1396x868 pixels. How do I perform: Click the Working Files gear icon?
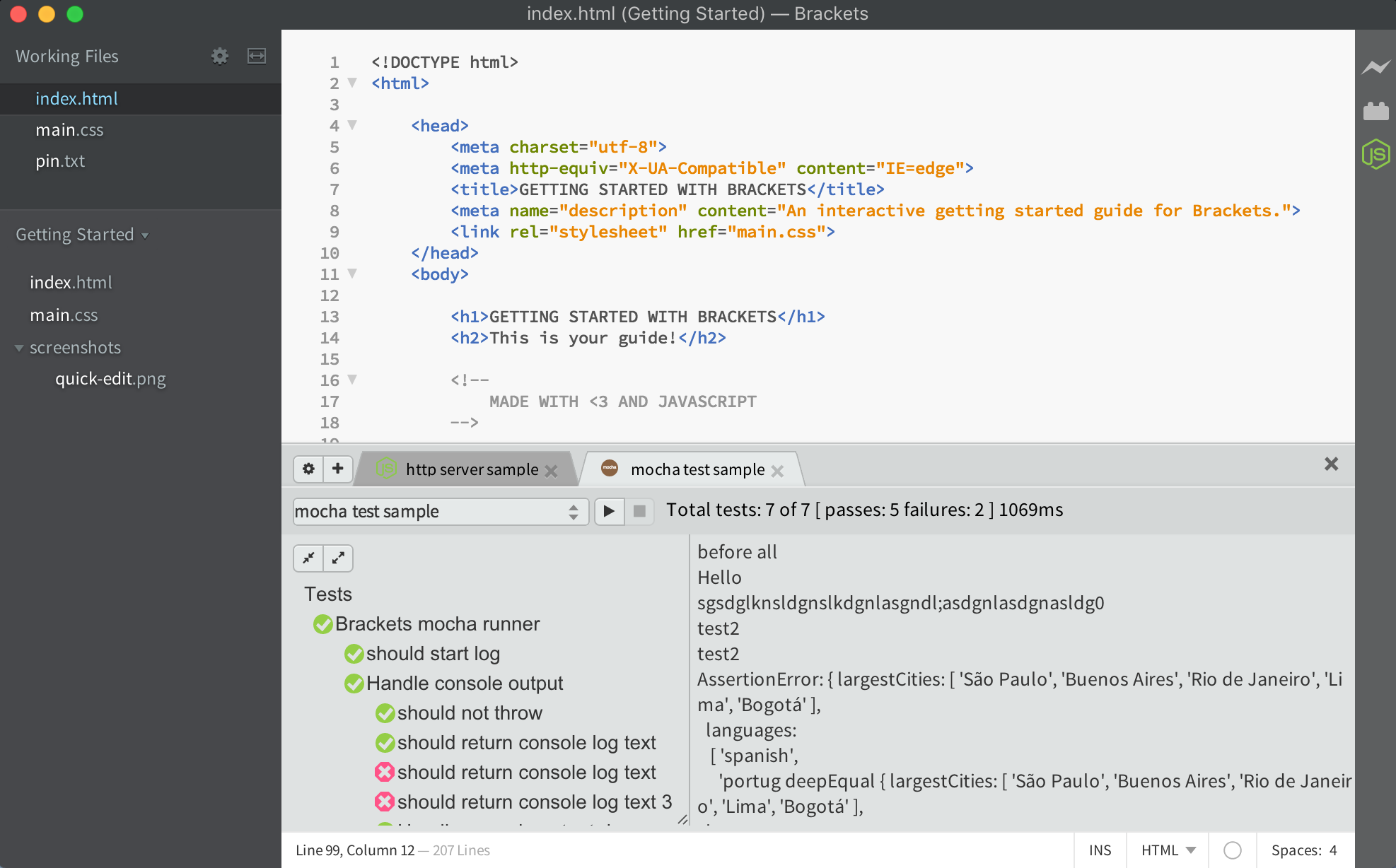pyautogui.click(x=220, y=57)
